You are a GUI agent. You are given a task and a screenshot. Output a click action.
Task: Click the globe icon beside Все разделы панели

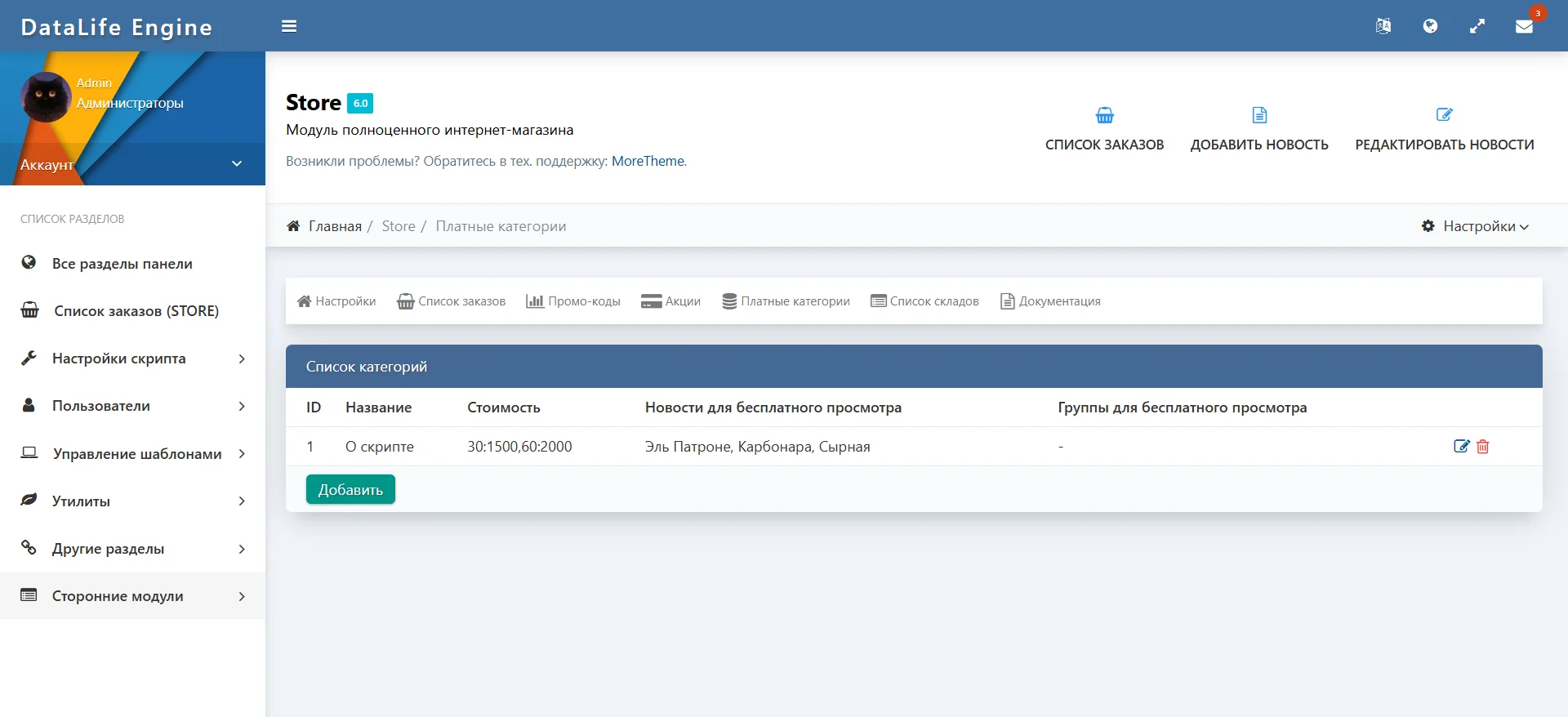(x=29, y=262)
